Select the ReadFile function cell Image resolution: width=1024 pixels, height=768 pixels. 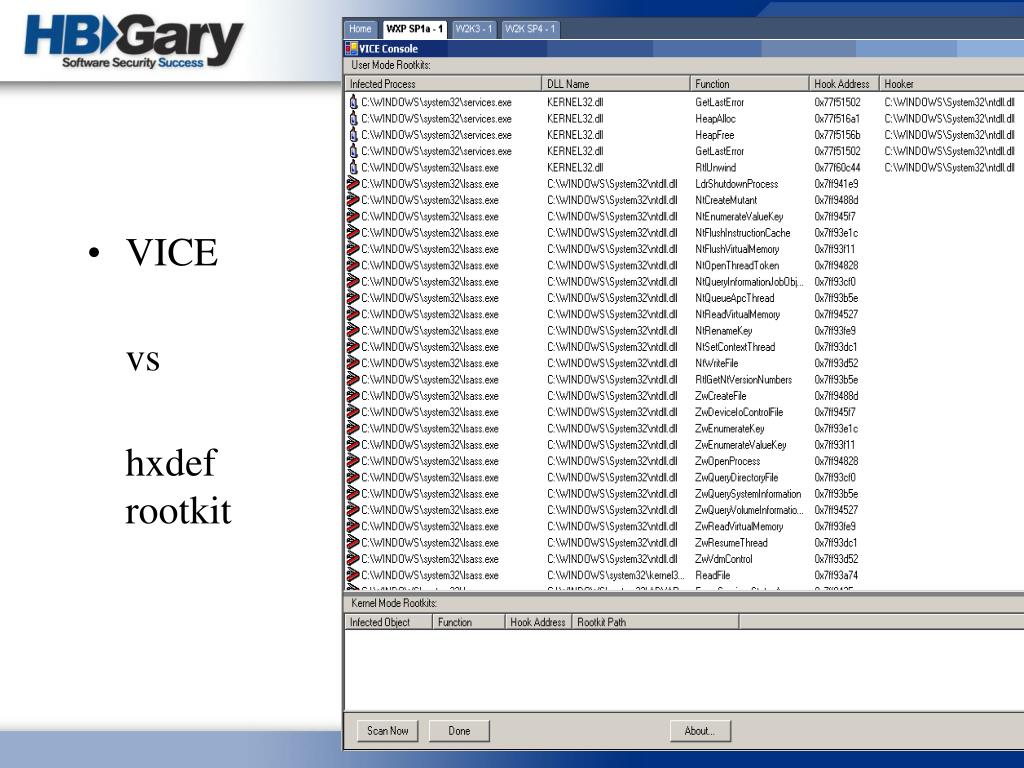(712, 576)
